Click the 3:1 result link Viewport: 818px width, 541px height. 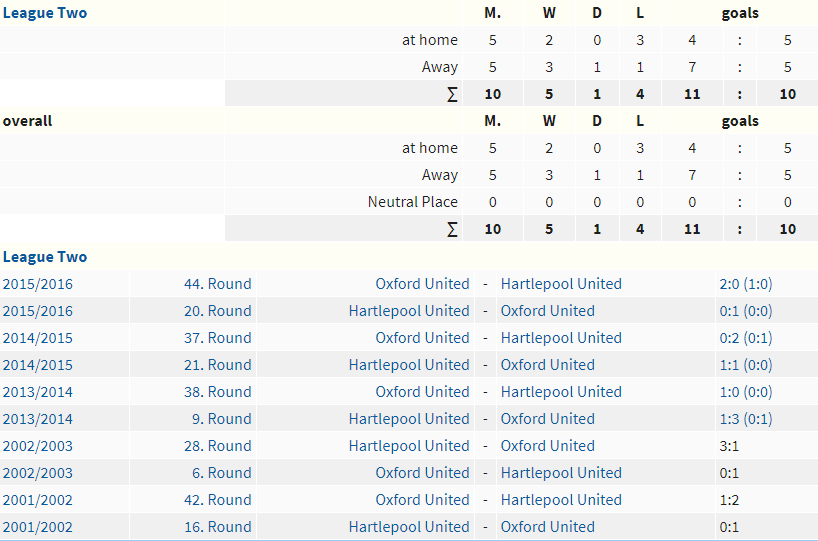729,446
